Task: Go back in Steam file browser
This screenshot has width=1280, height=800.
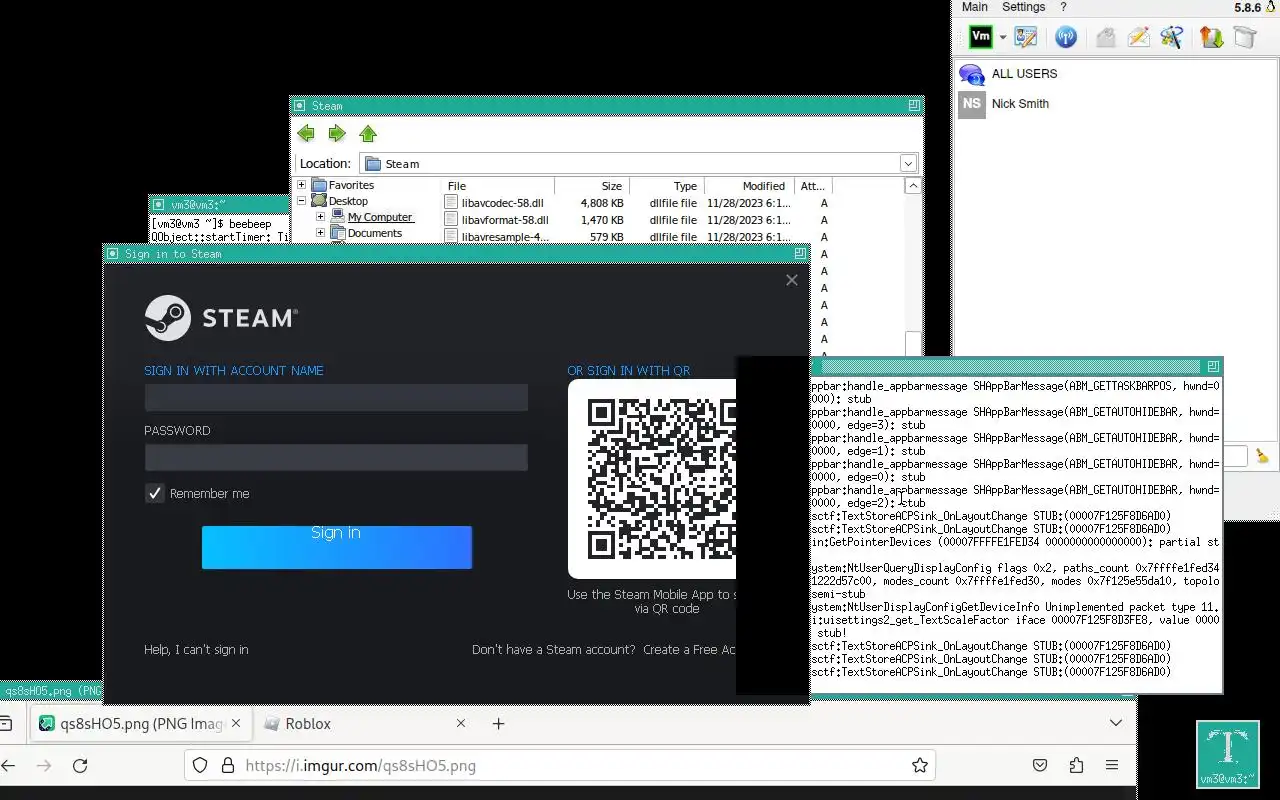Action: 306,134
